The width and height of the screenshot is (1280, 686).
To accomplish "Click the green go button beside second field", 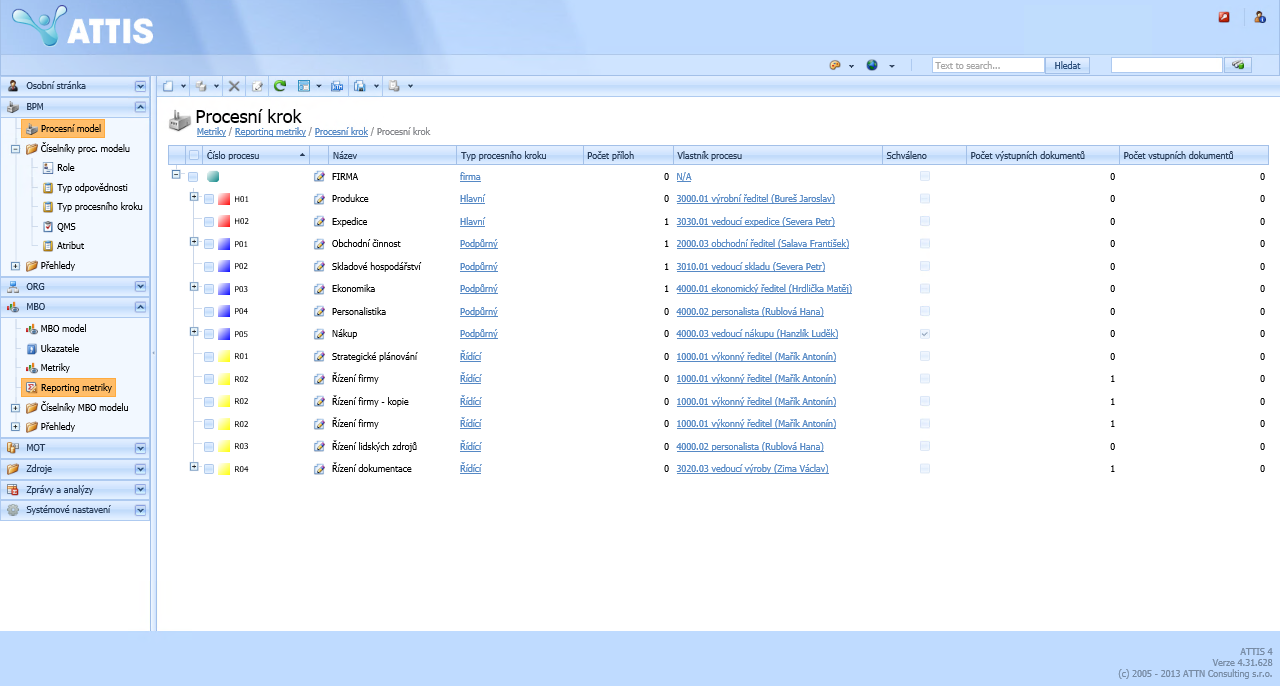I will coord(1239,65).
